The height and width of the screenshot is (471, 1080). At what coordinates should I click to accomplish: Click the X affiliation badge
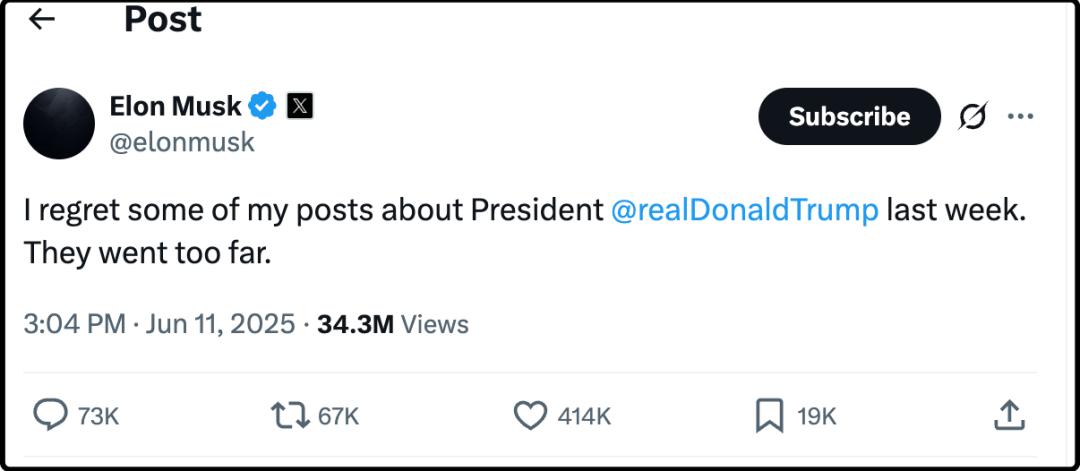[x=300, y=105]
